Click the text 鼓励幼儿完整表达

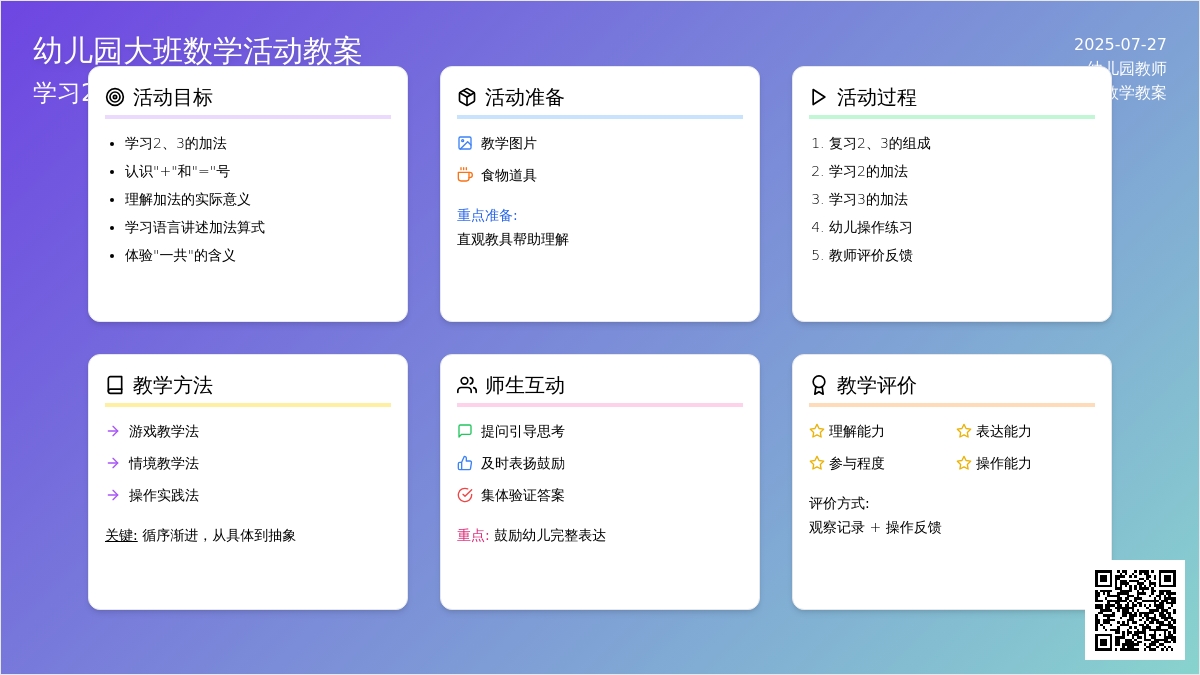pos(550,535)
